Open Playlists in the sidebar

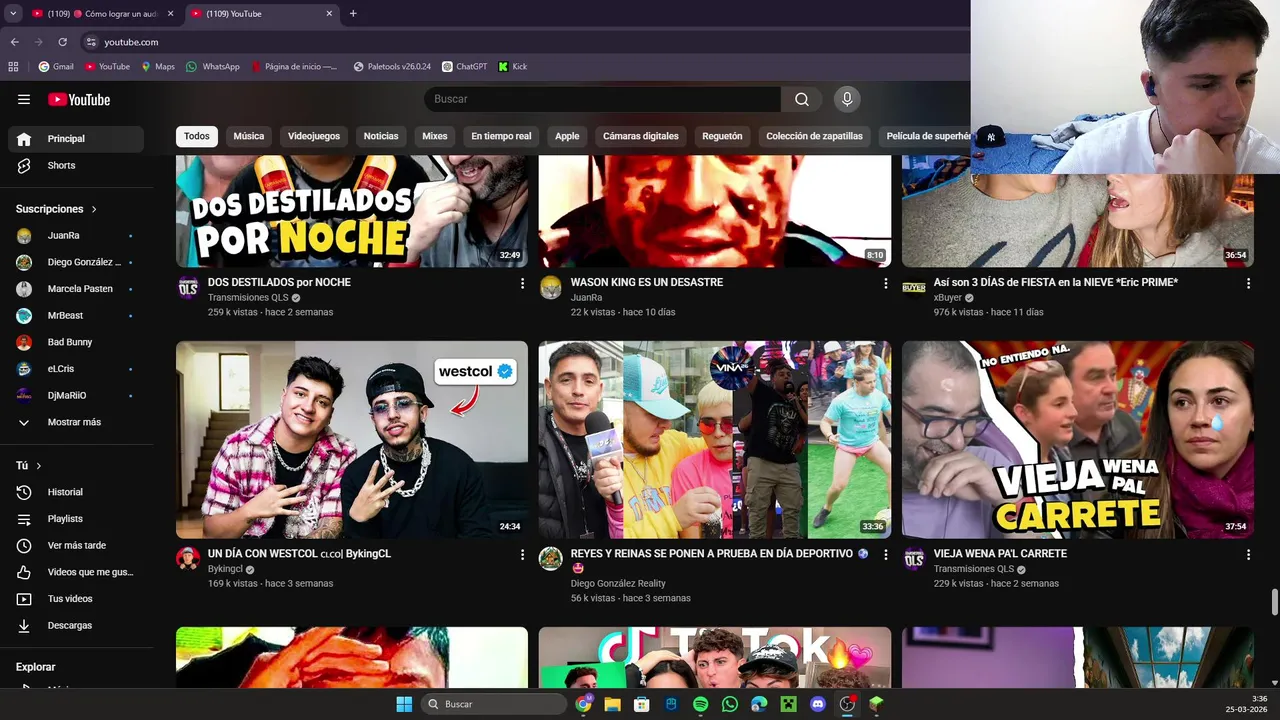pyautogui.click(x=76, y=519)
